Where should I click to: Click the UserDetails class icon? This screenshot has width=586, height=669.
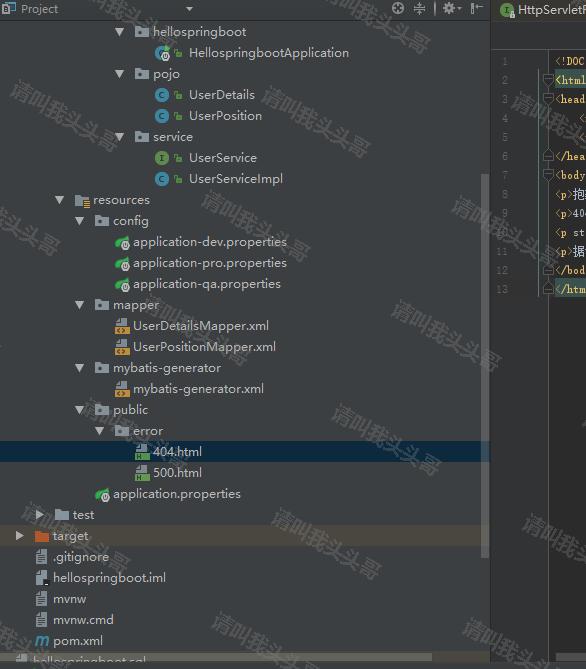coord(162,95)
